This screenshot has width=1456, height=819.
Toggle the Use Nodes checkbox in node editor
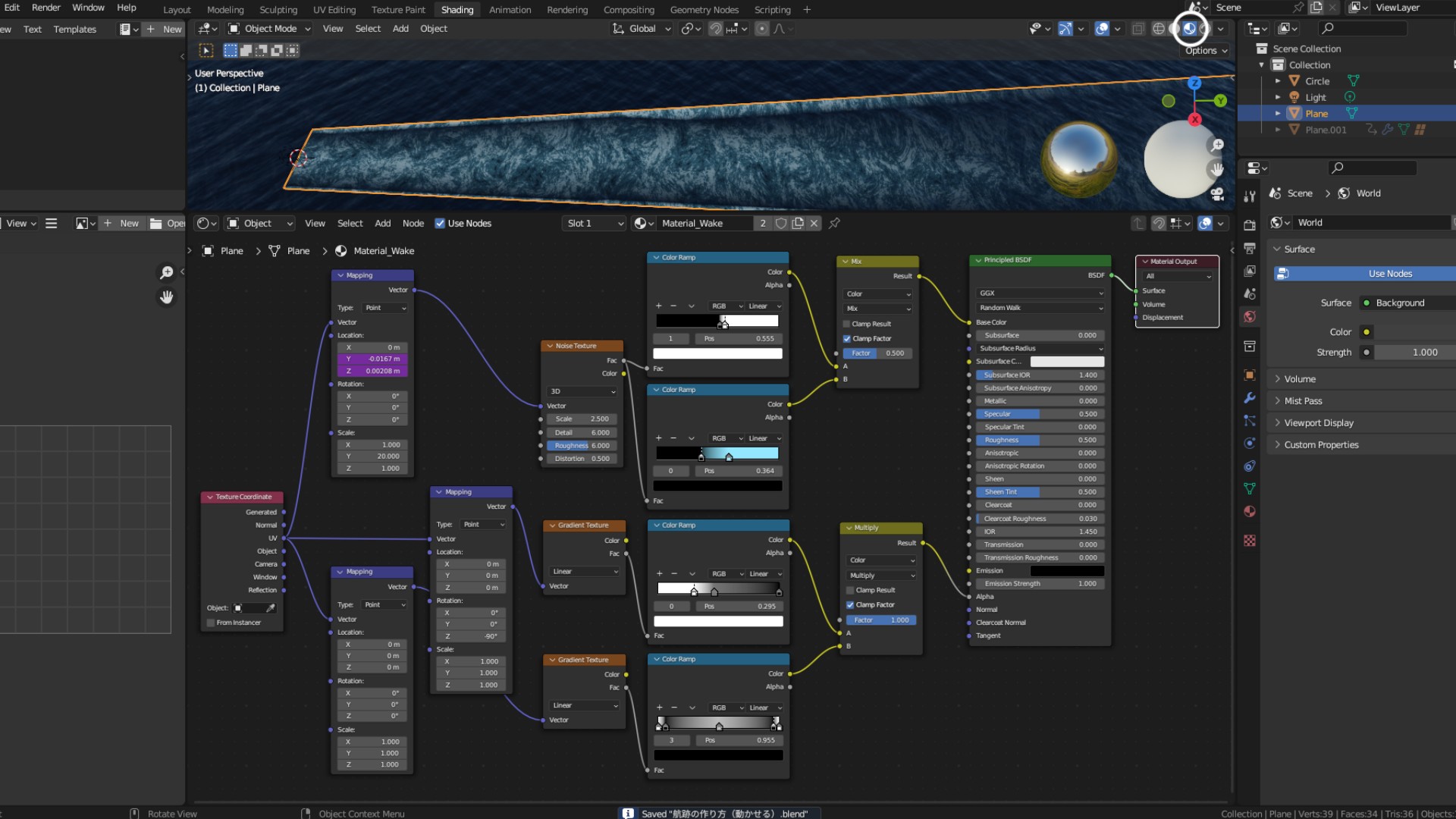pyautogui.click(x=440, y=223)
